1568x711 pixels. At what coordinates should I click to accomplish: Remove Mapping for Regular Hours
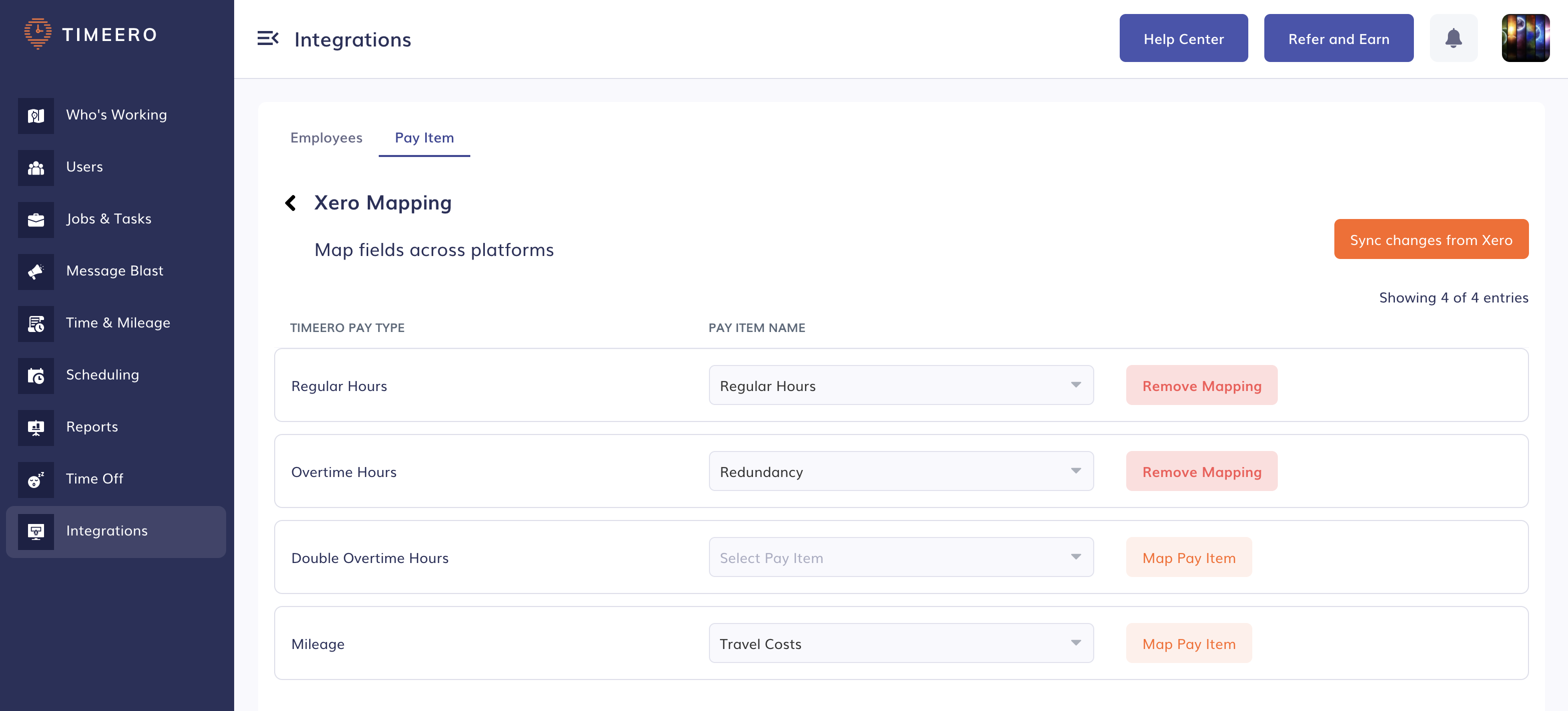[x=1202, y=385]
